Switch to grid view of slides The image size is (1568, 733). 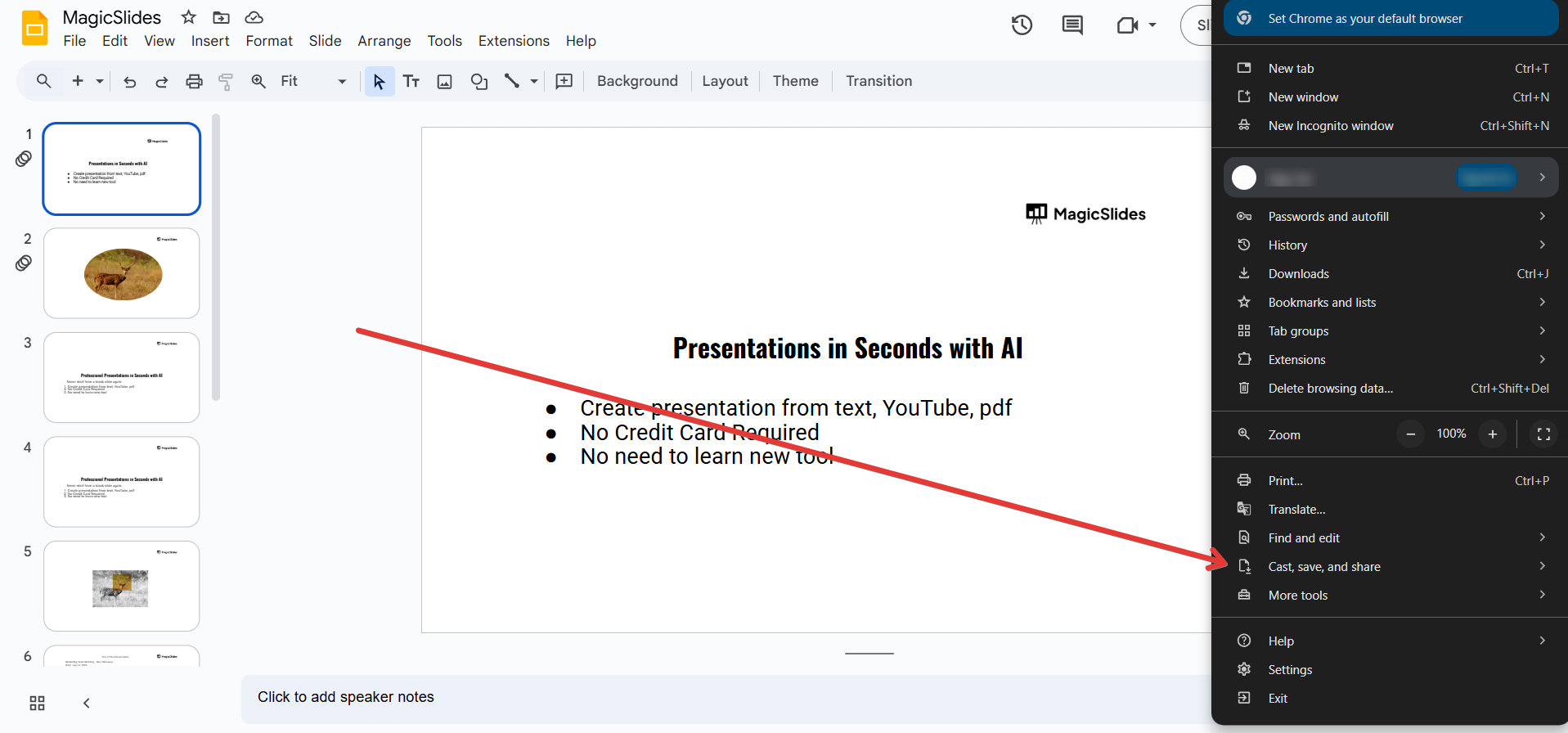[38, 704]
